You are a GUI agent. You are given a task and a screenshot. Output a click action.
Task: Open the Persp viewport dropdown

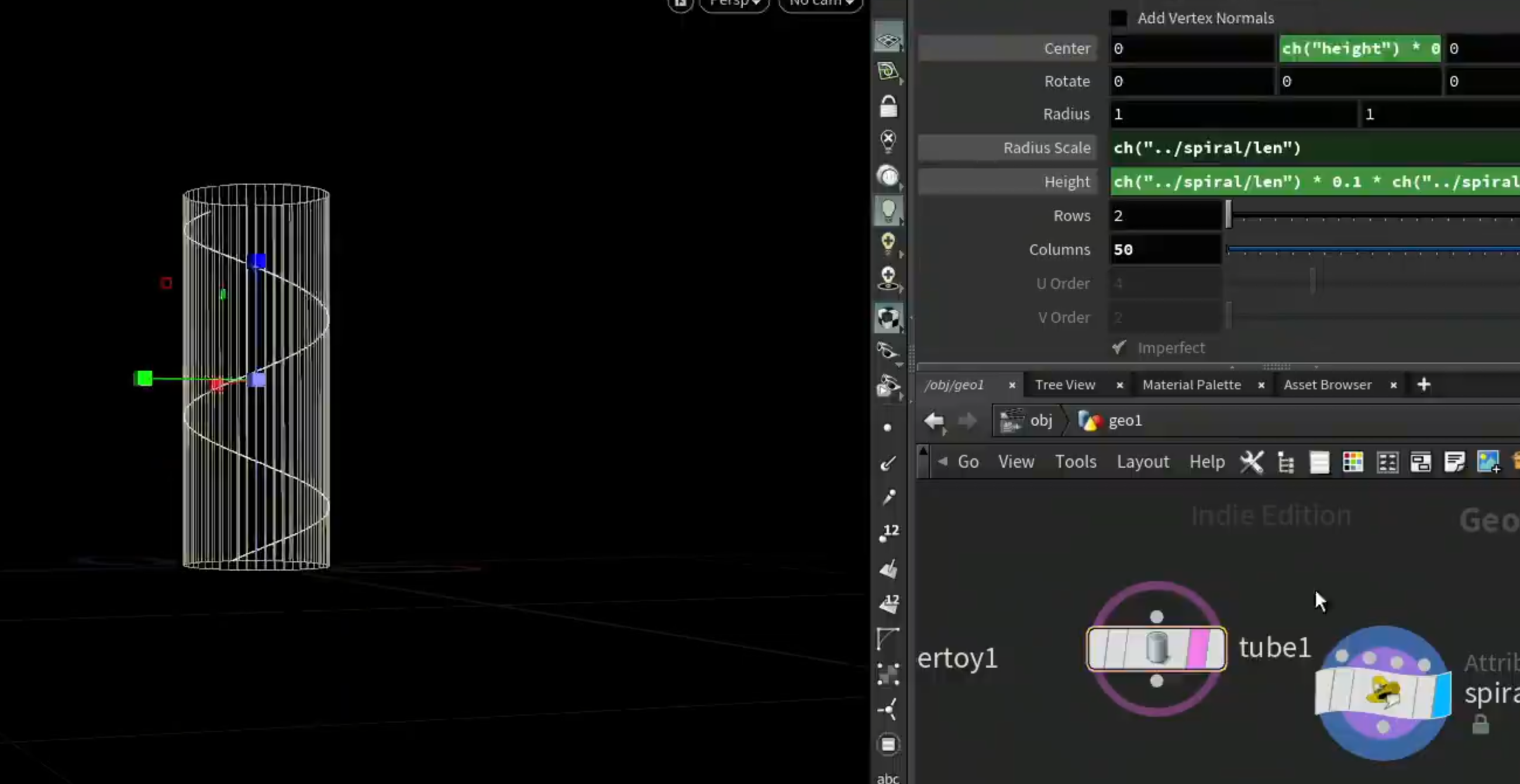pos(734,4)
